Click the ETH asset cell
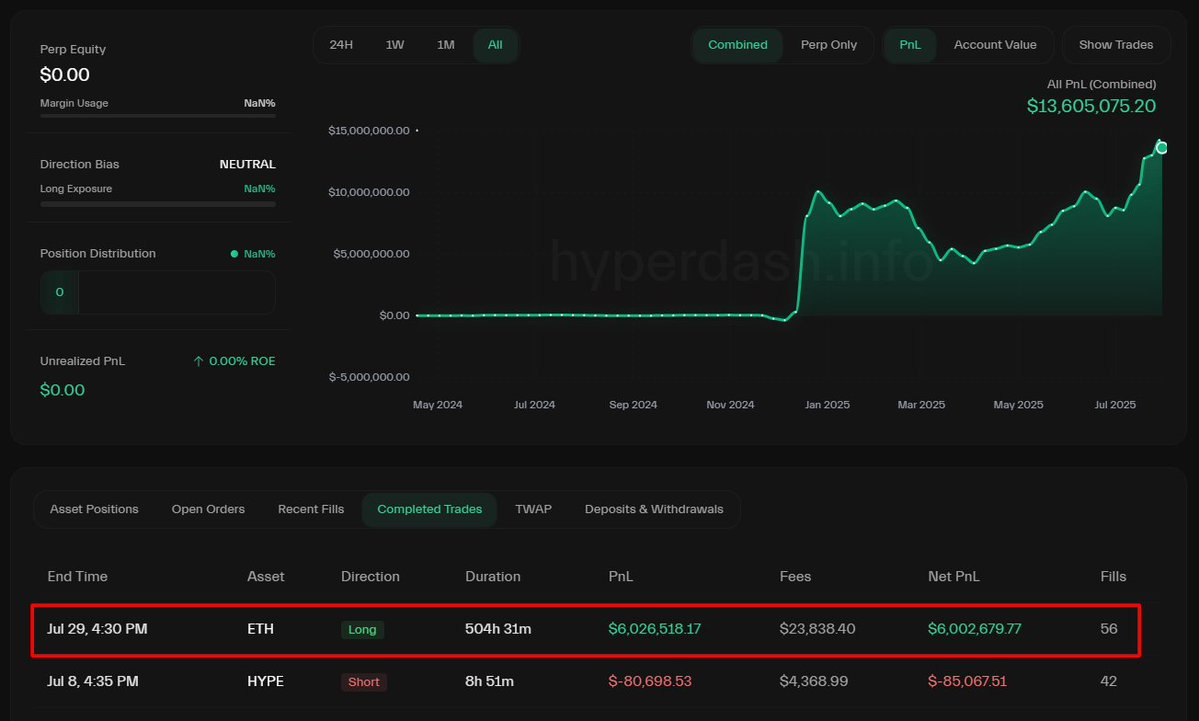Viewport: 1199px width, 721px height. (260, 628)
